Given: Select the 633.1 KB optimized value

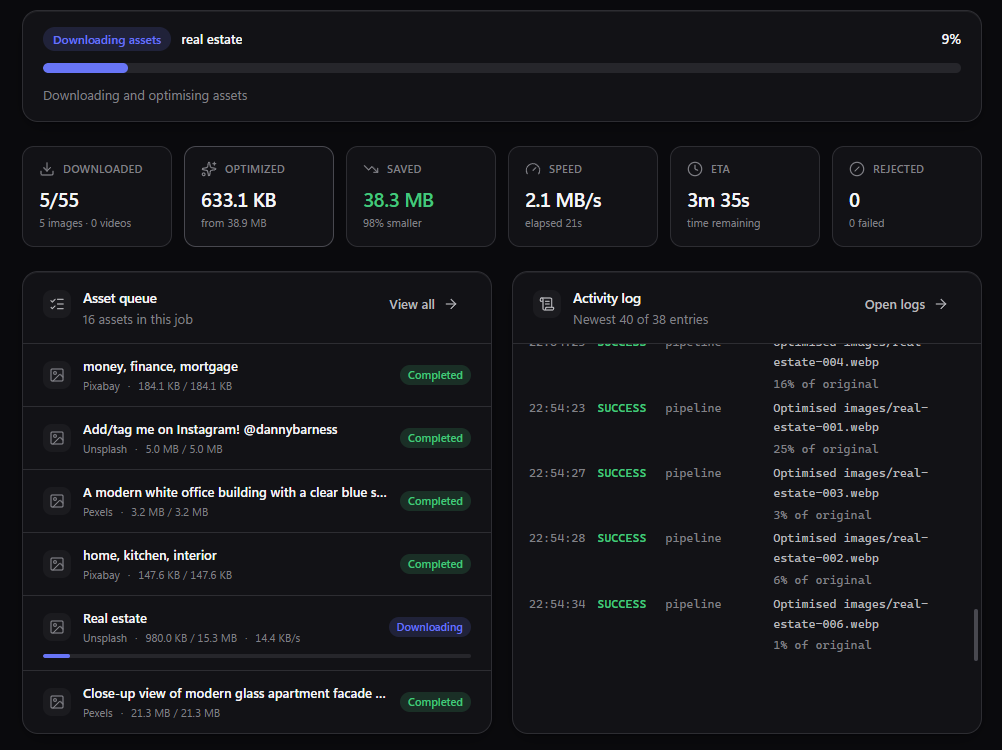Looking at the screenshot, I should click(239, 201).
